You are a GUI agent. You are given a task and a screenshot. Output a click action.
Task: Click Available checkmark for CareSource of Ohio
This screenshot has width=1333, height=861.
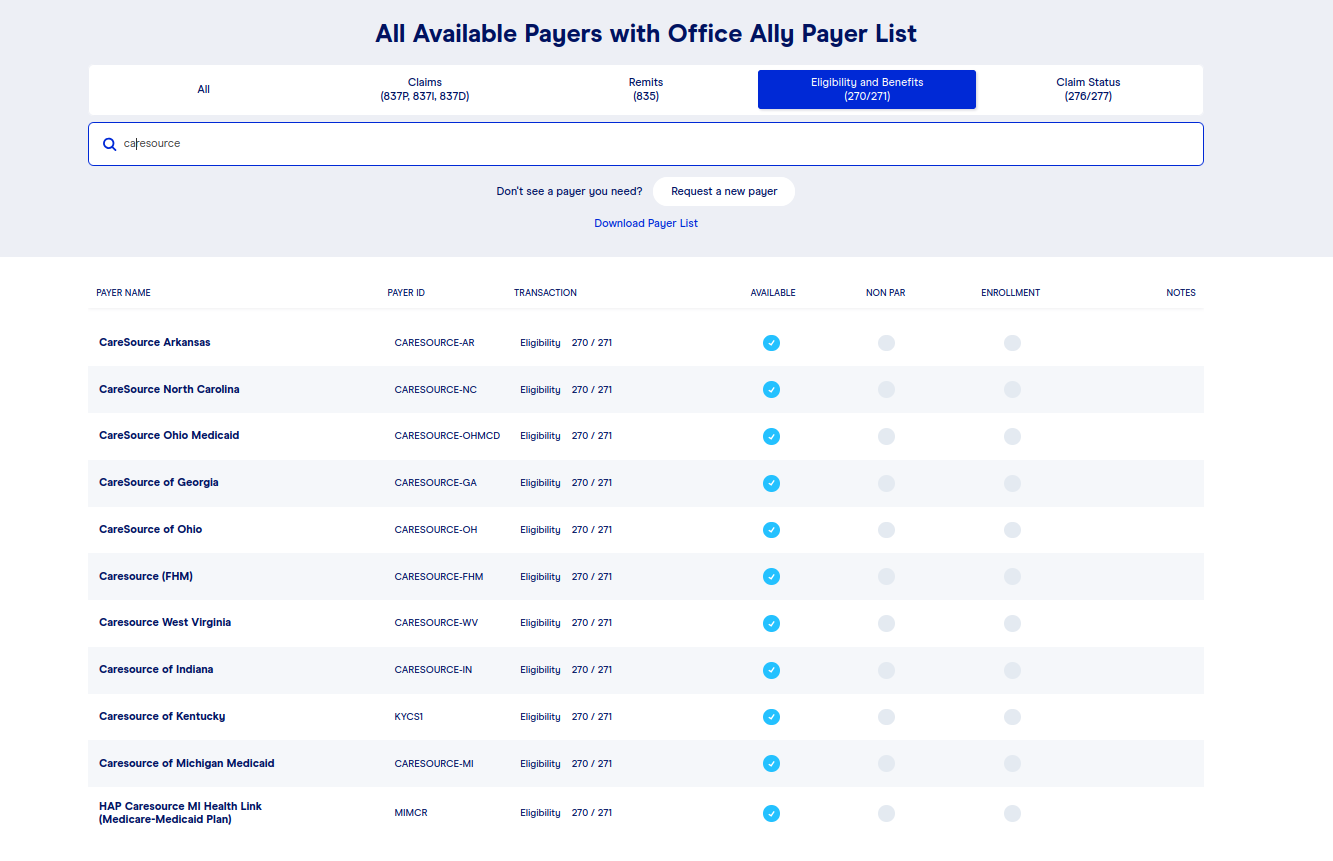point(771,530)
